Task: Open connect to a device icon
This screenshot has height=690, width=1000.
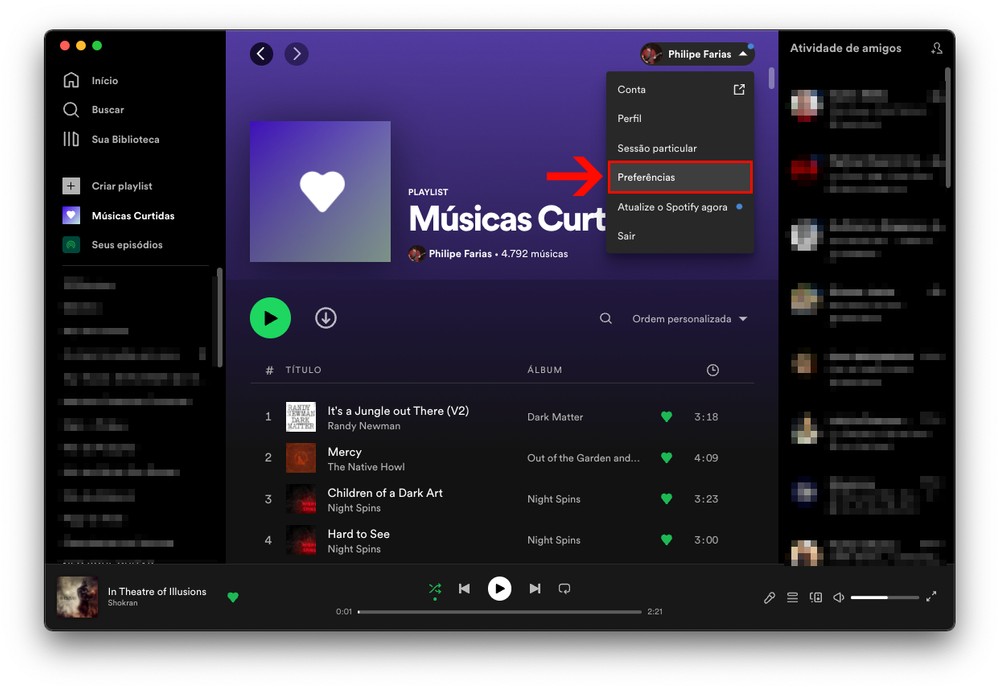Action: (816, 597)
